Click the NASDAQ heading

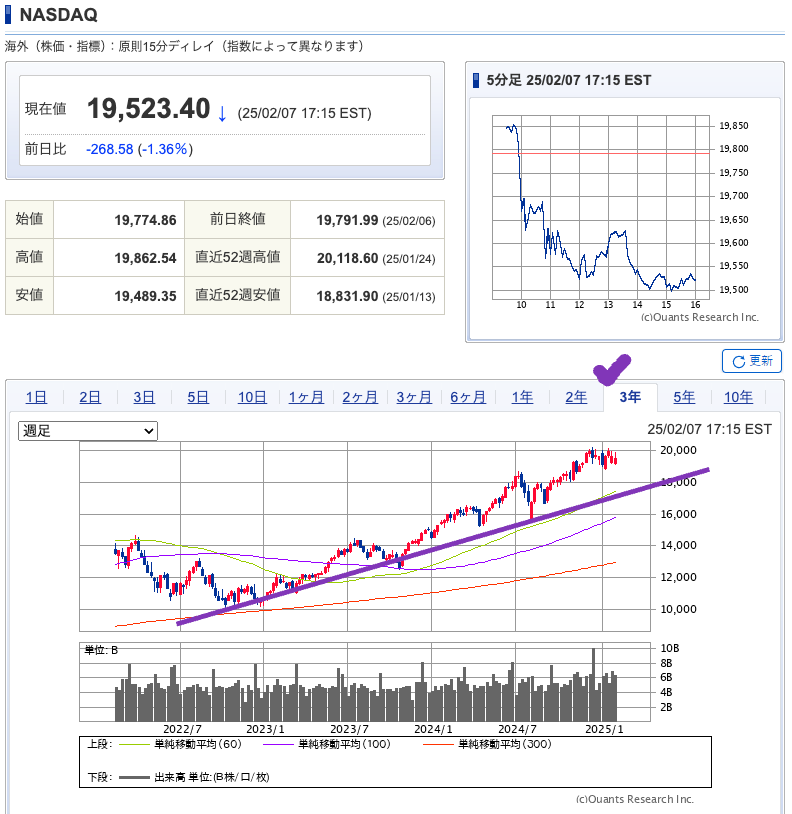point(58,15)
